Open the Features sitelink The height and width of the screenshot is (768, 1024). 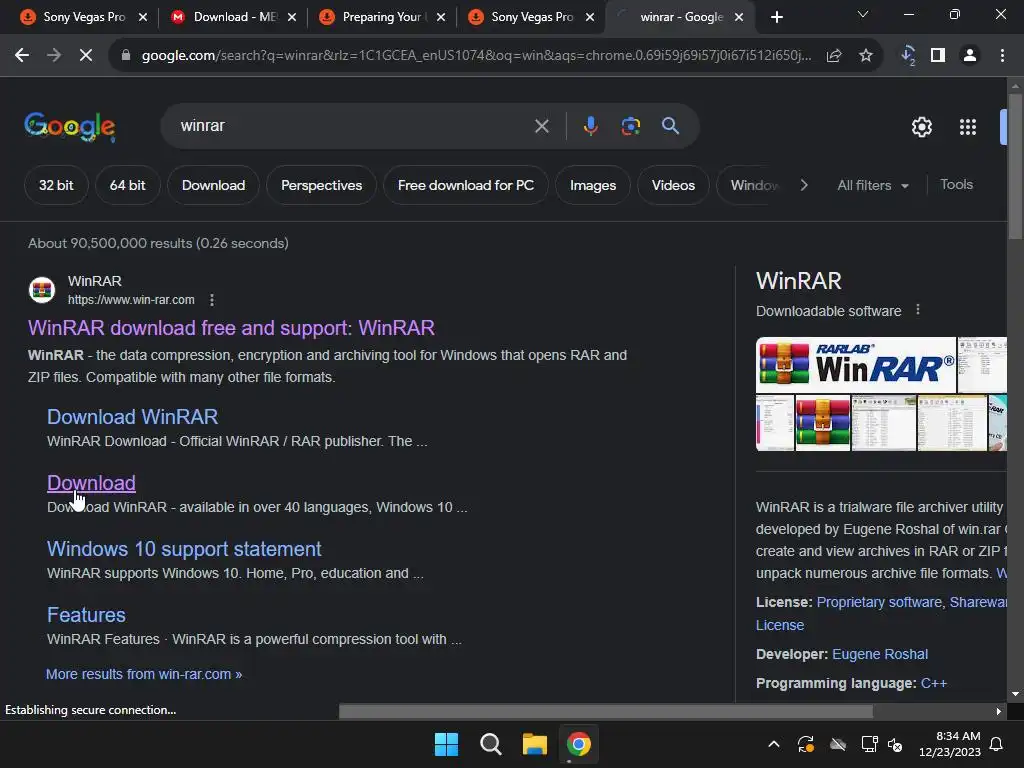pos(86,615)
